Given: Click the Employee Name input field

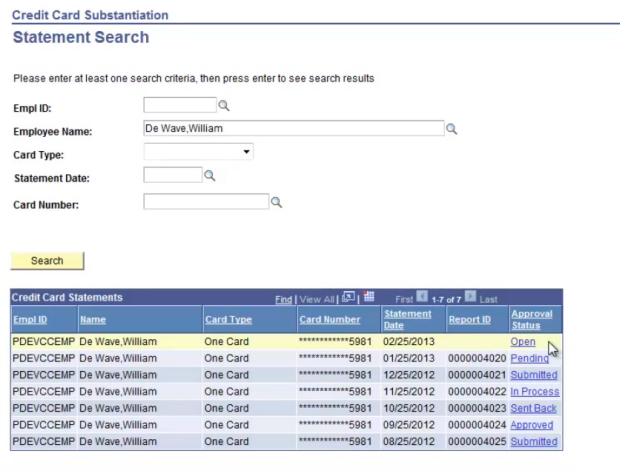Looking at the screenshot, I should (293, 129).
